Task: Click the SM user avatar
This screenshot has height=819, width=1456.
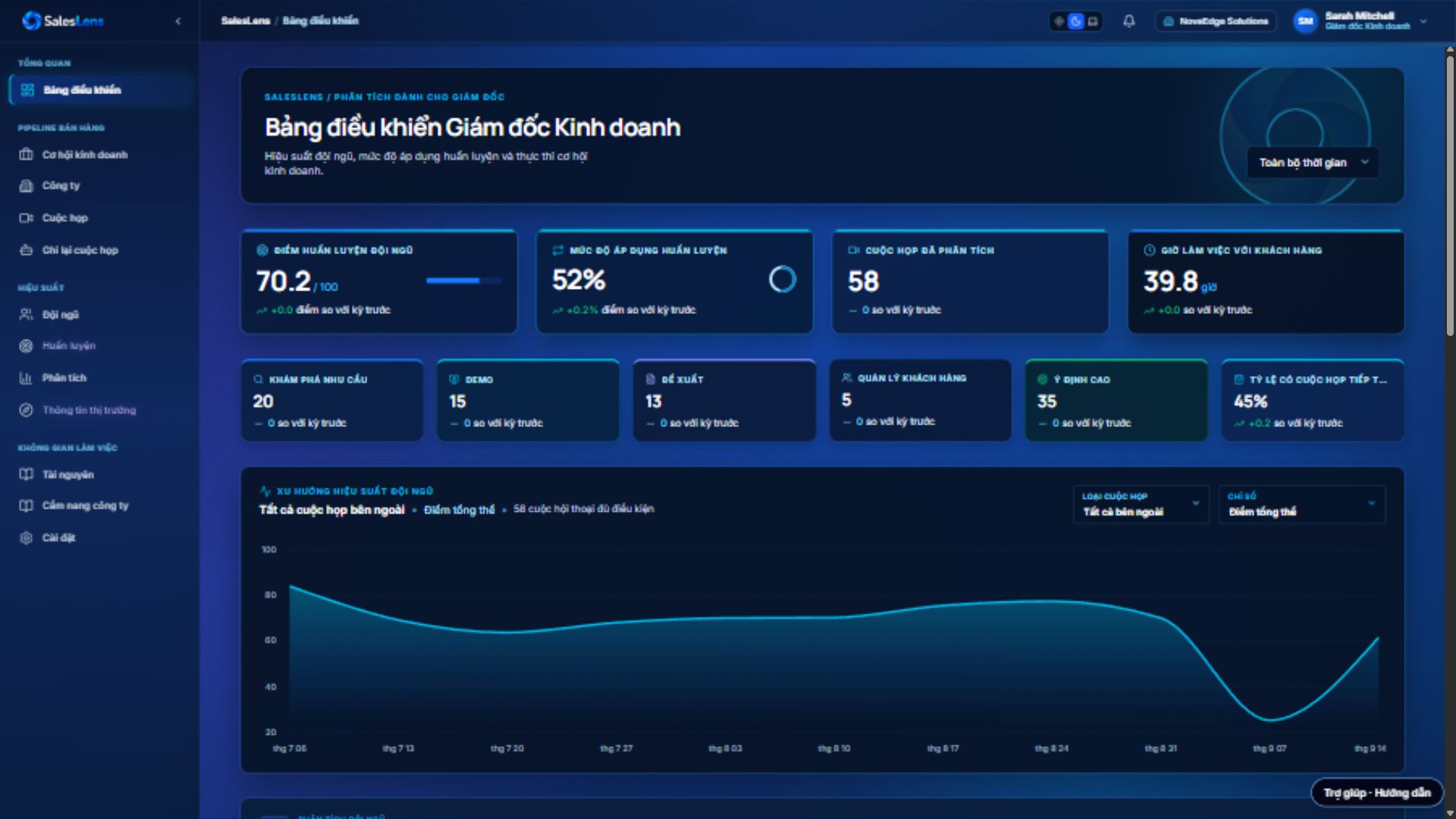Action: coord(1305,21)
